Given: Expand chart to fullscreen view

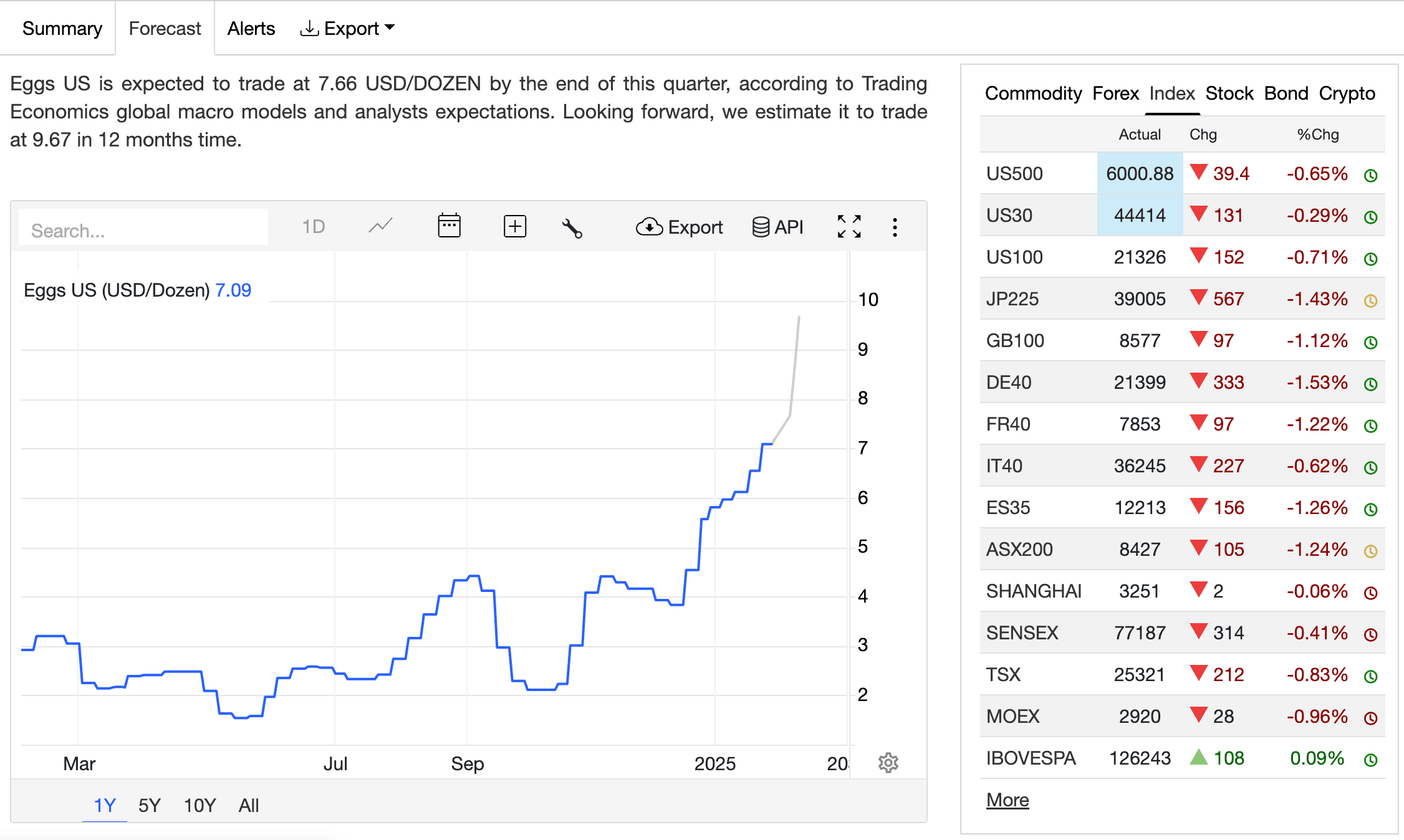Looking at the screenshot, I should pos(849,226).
